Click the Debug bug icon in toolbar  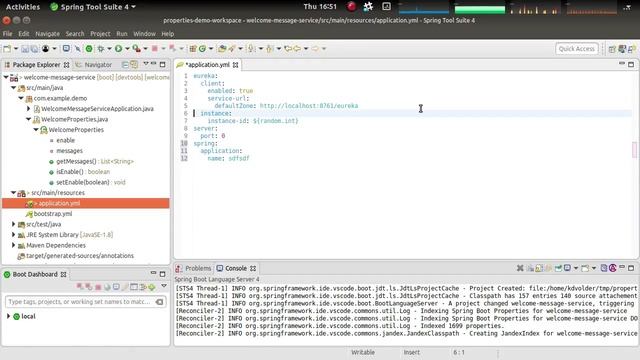[101, 49]
